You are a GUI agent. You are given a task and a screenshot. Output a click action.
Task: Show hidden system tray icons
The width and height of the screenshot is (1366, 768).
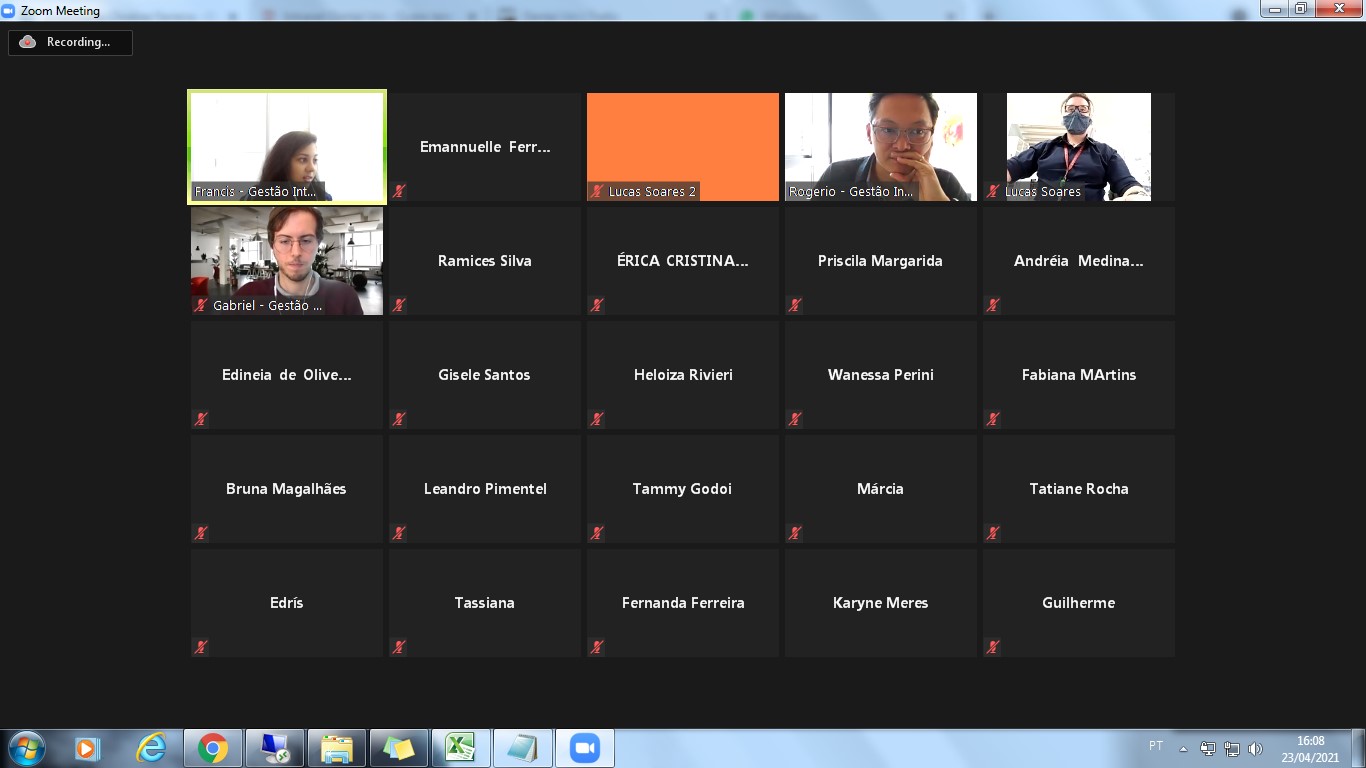(x=1184, y=748)
